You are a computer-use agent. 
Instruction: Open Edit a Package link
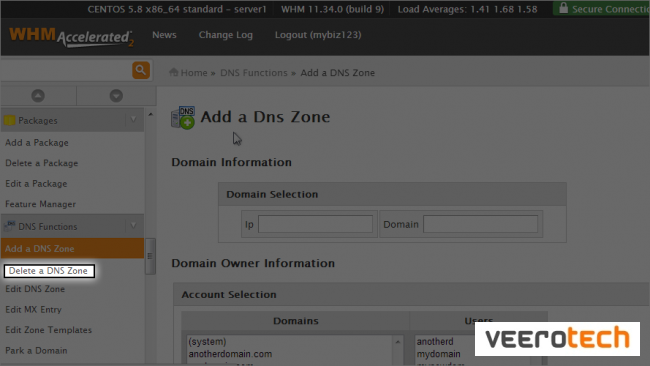coord(36,184)
